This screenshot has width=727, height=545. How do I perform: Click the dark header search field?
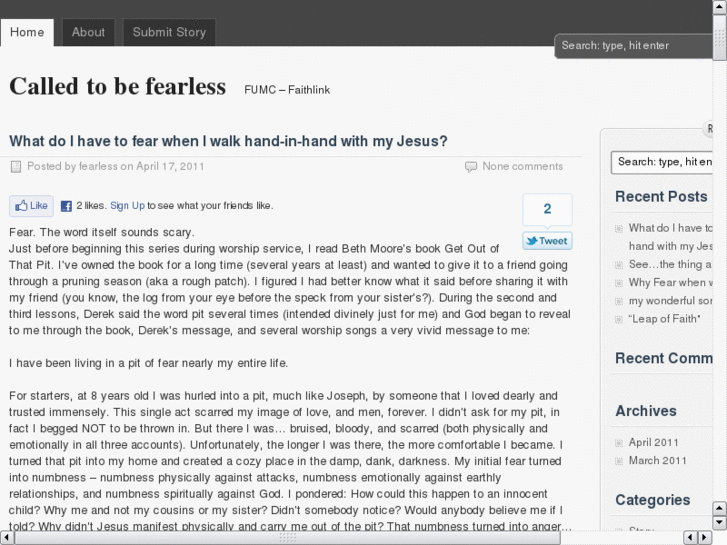[x=632, y=46]
